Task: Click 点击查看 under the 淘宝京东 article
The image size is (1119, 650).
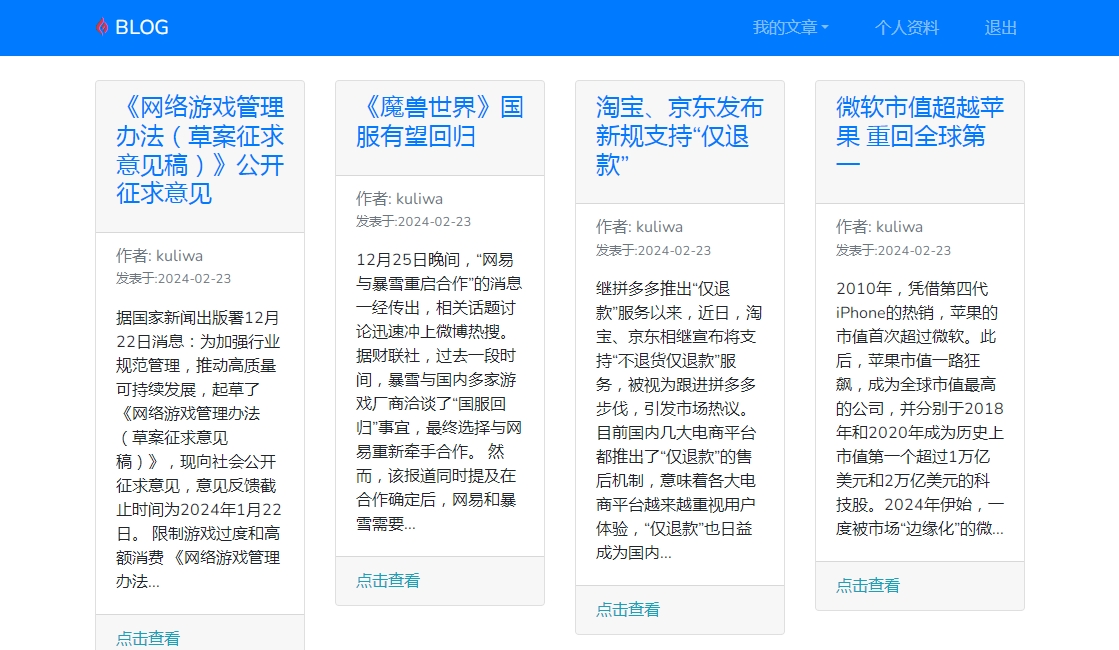Action: [x=628, y=609]
